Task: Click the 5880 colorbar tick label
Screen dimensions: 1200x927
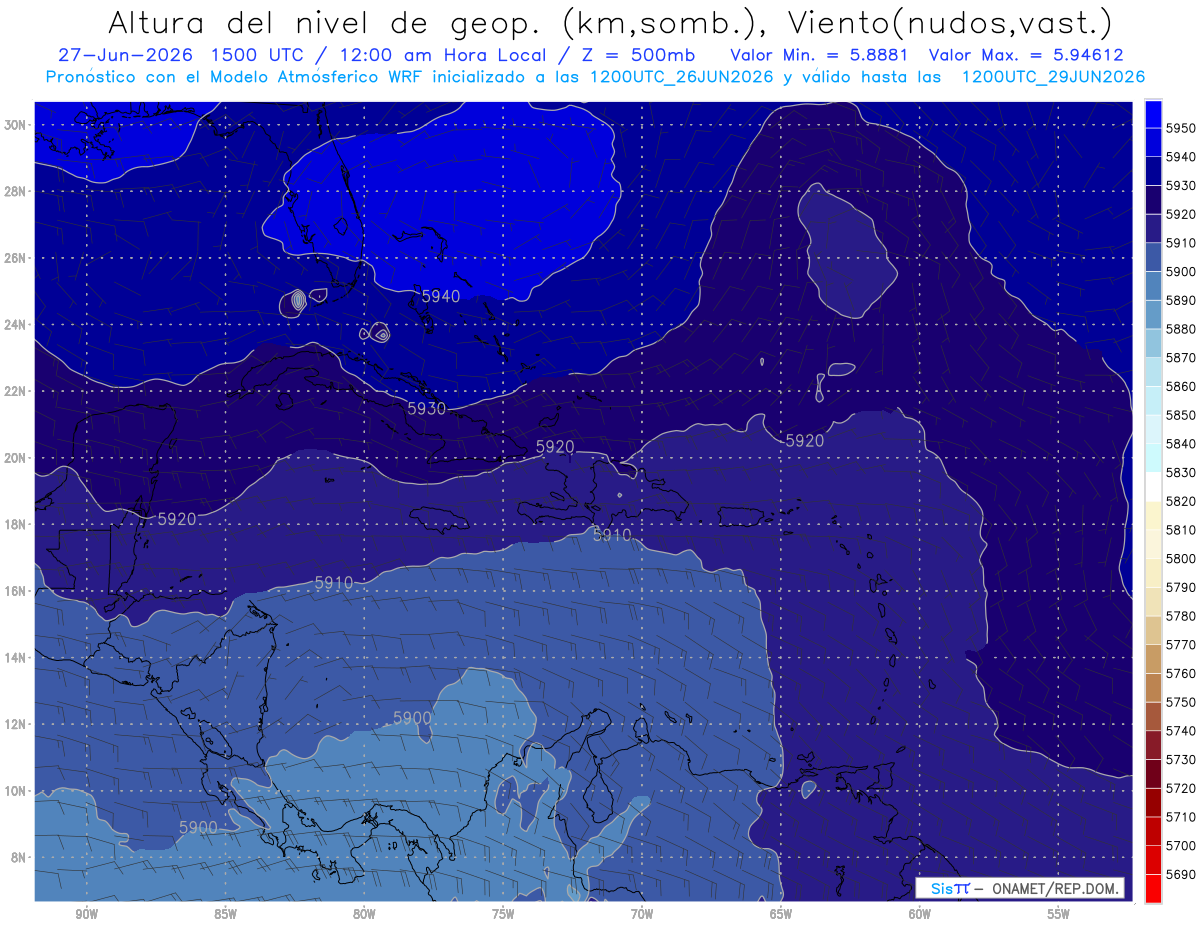Action: click(x=1181, y=329)
